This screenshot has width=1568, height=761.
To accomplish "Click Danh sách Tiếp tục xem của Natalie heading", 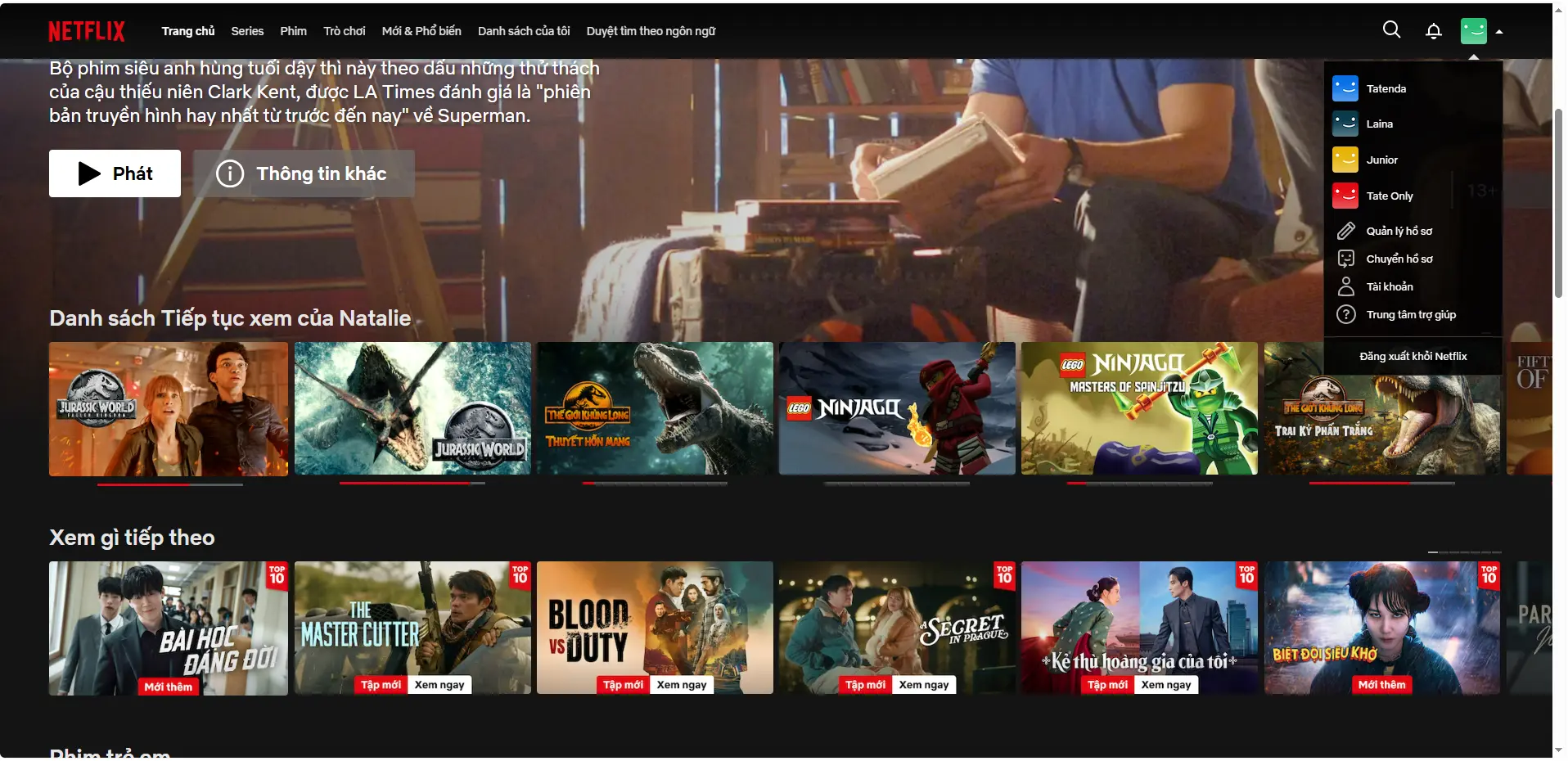I will point(230,318).
